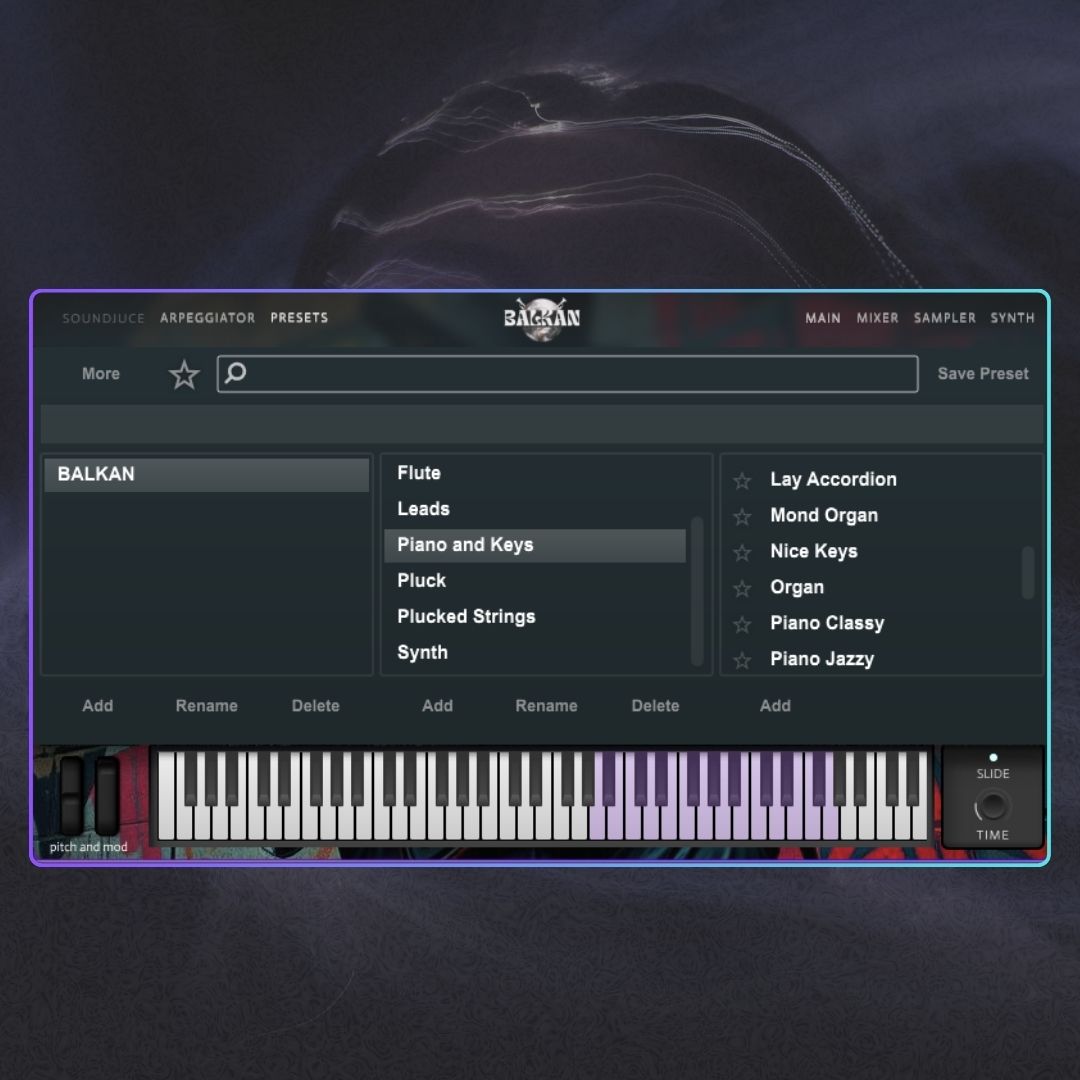
Task: Click the category list scrollbar
Action: pyautogui.click(x=697, y=590)
